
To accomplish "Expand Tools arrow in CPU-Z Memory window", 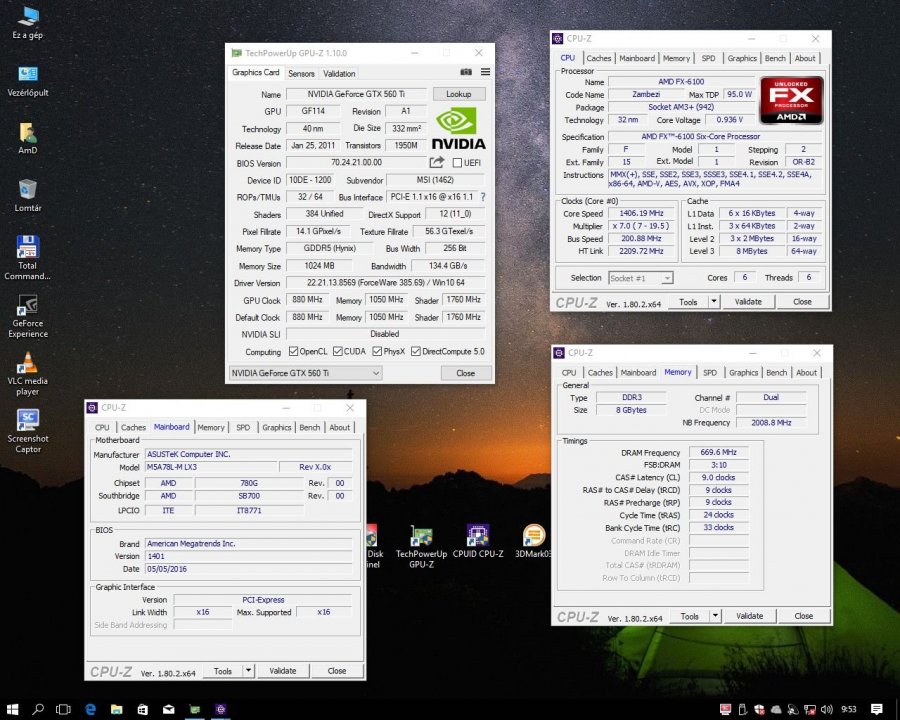I will [x=715, y=616].
